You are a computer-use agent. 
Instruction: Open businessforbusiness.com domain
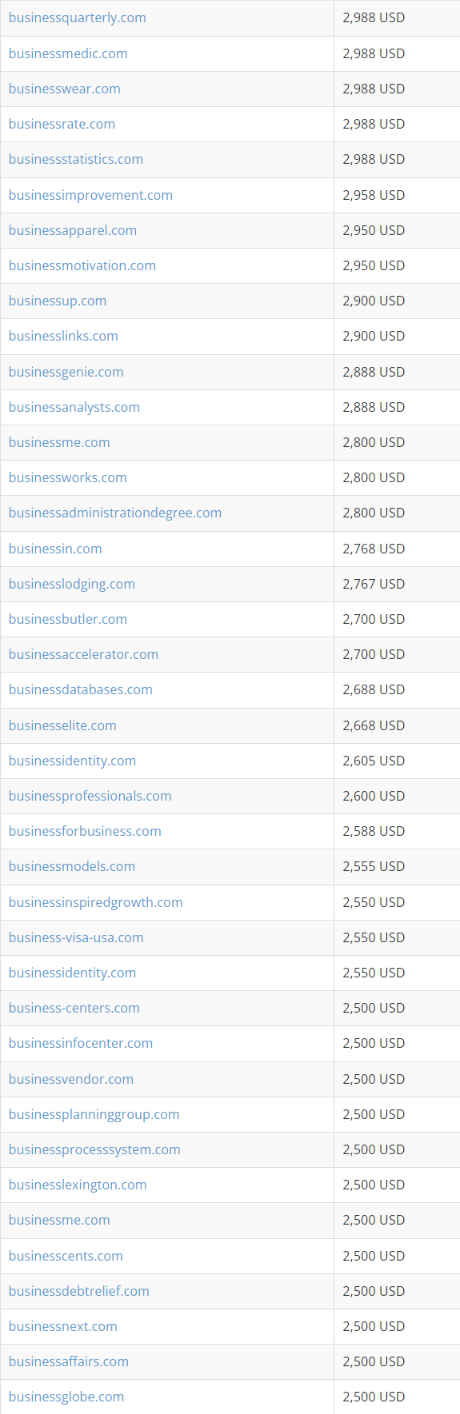tap(85, 831)
